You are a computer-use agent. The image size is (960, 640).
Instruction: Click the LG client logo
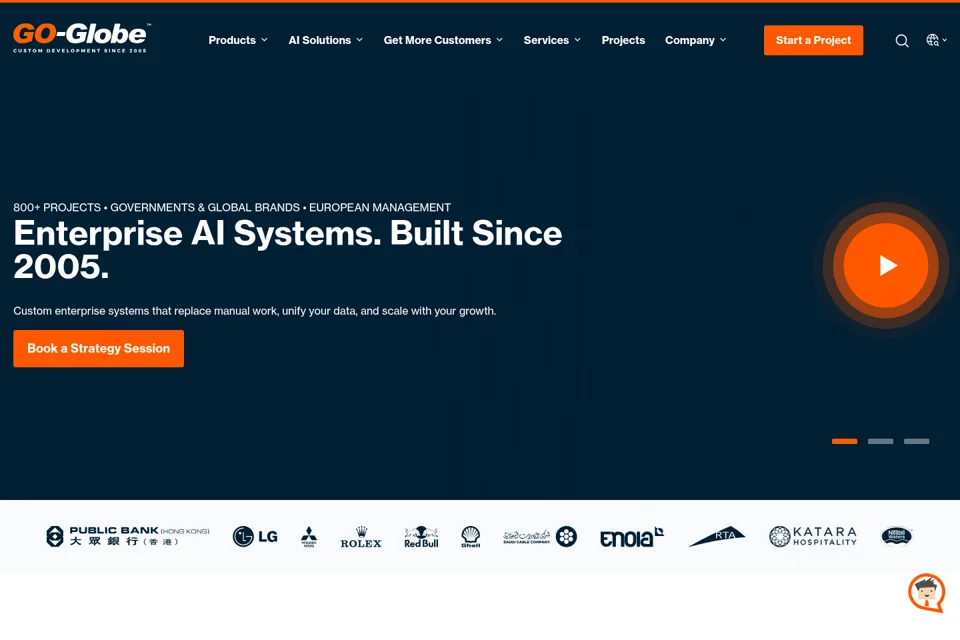(x=255, y=536)
